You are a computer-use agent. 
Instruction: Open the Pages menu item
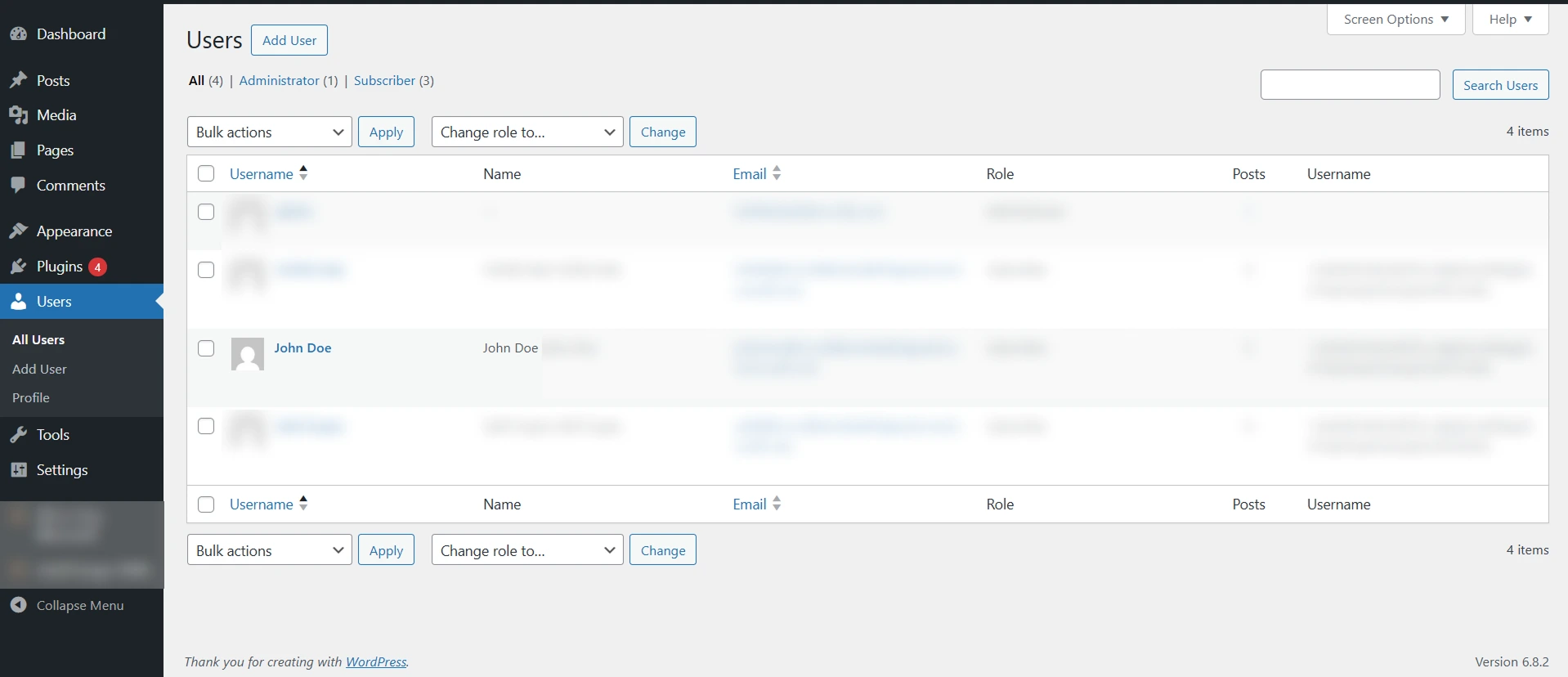click(55, 150)
